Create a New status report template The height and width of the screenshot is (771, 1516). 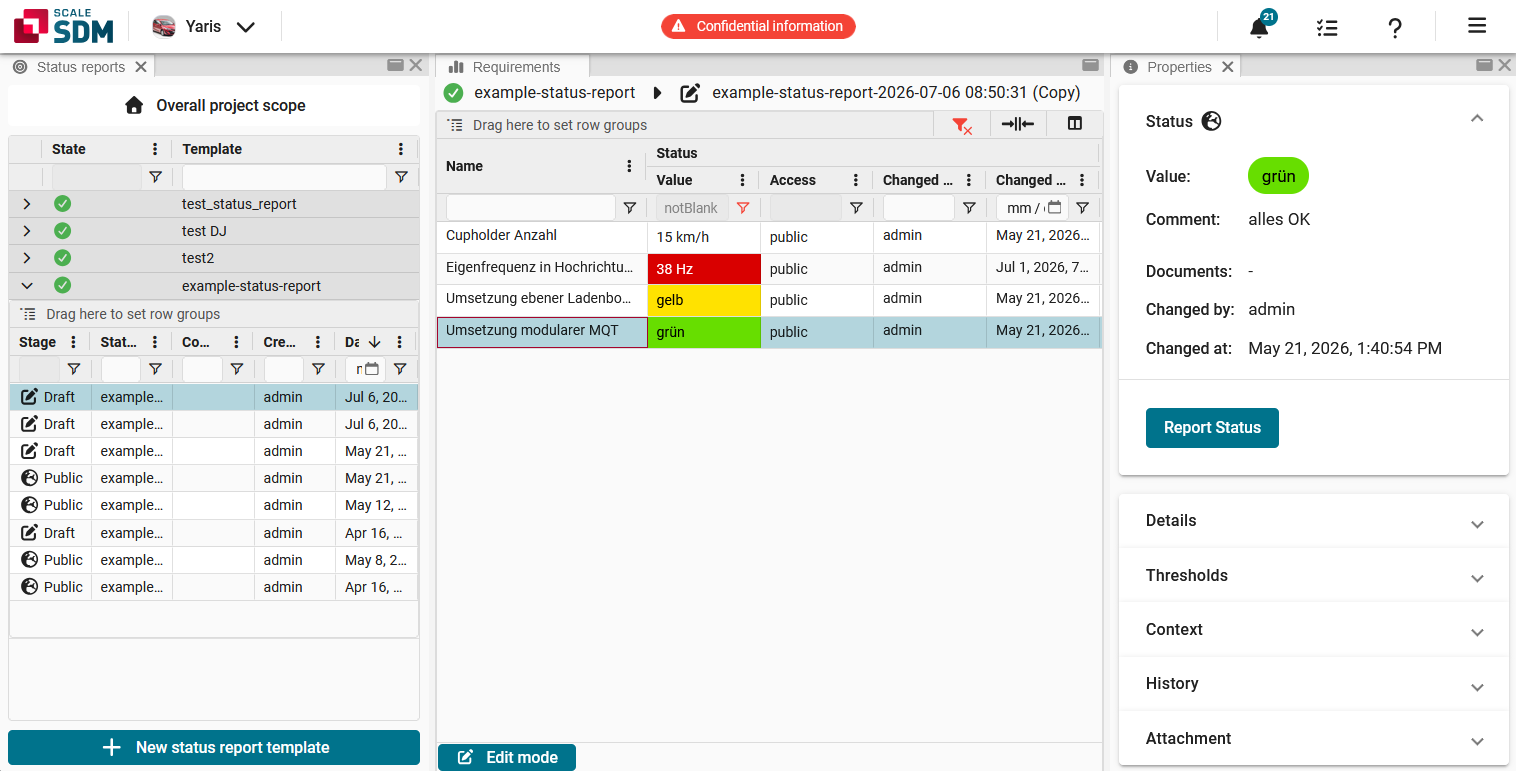tap(214, 747)
